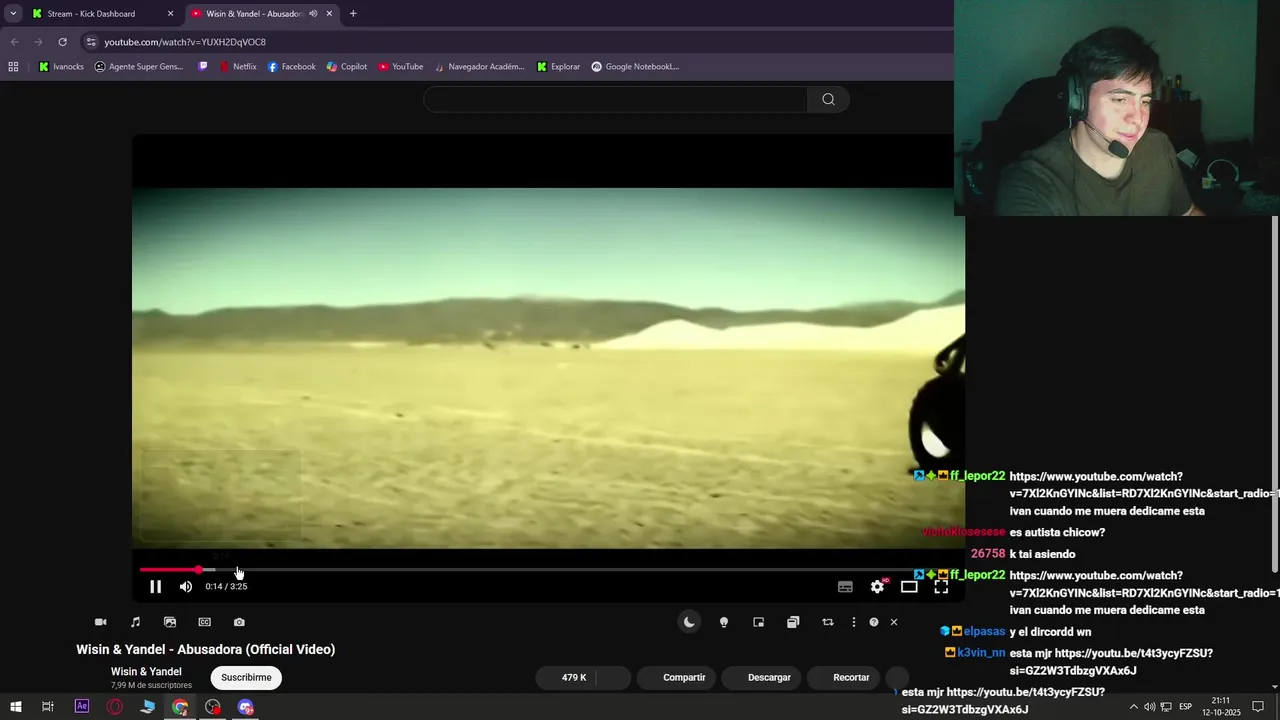The image size is (1280, 720).
Task: Click the help question mark icon
Action: 874,622
